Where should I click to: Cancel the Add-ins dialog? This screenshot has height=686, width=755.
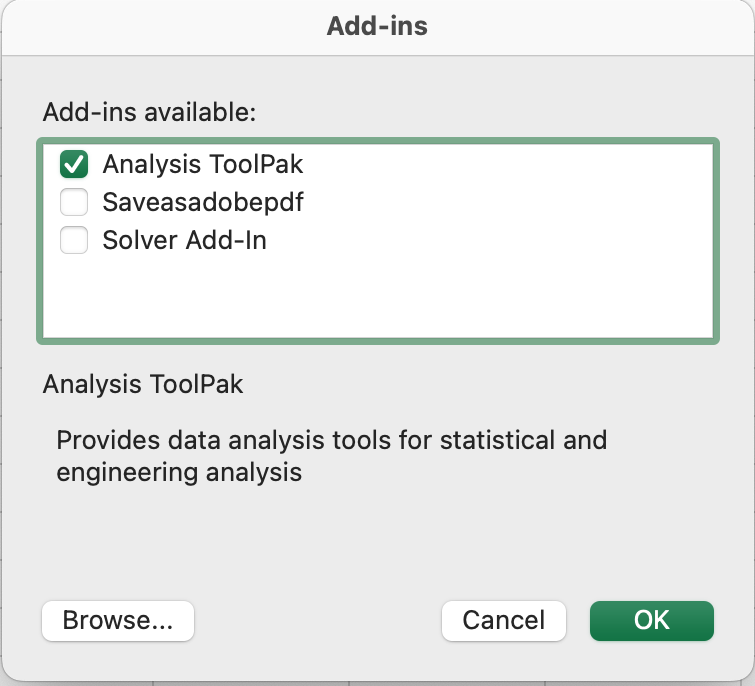point(504,621)
